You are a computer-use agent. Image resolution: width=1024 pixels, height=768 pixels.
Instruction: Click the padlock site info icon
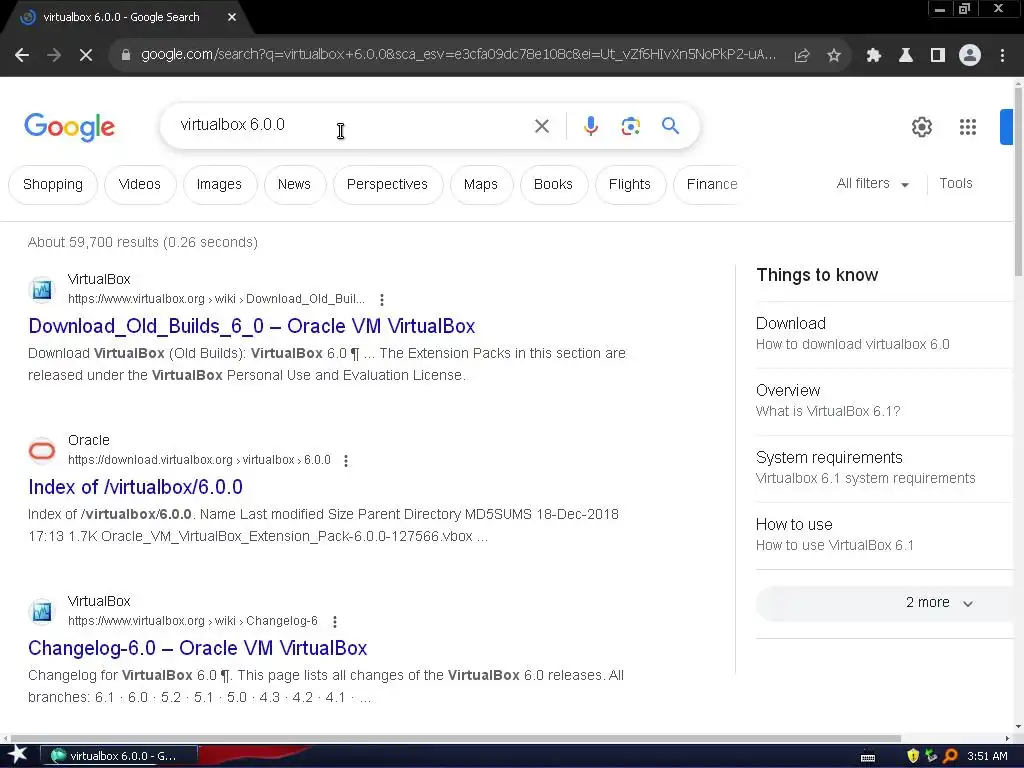tap(126, 55)
